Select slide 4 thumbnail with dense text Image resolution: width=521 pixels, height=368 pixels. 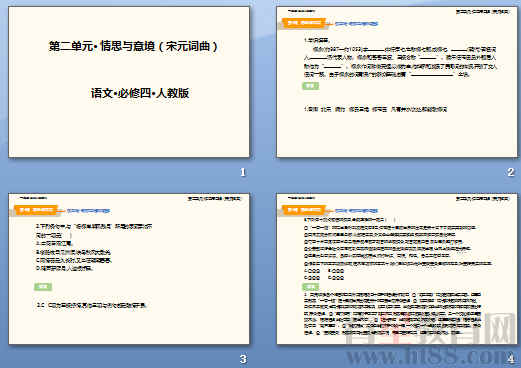click(x=397, y=269)
